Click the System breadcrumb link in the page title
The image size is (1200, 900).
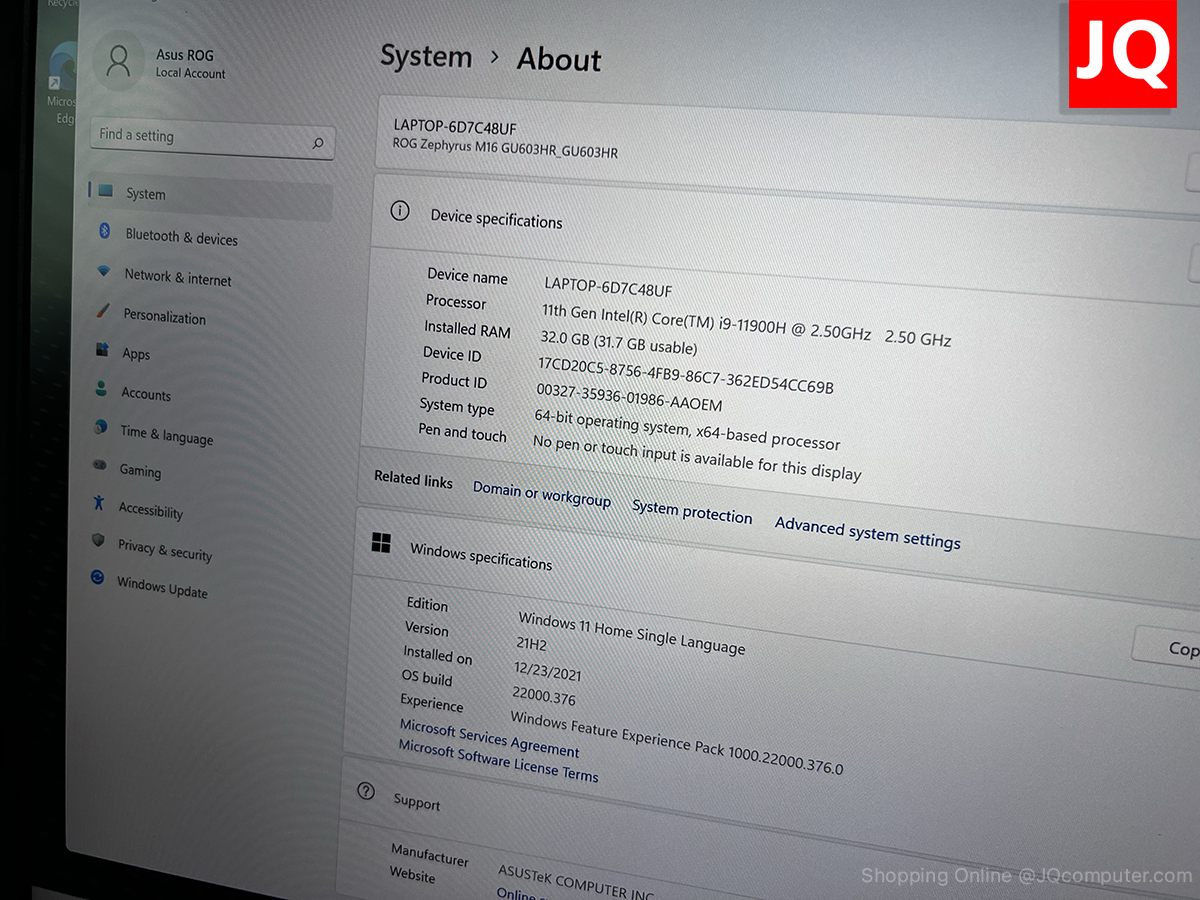pos(425,56)
